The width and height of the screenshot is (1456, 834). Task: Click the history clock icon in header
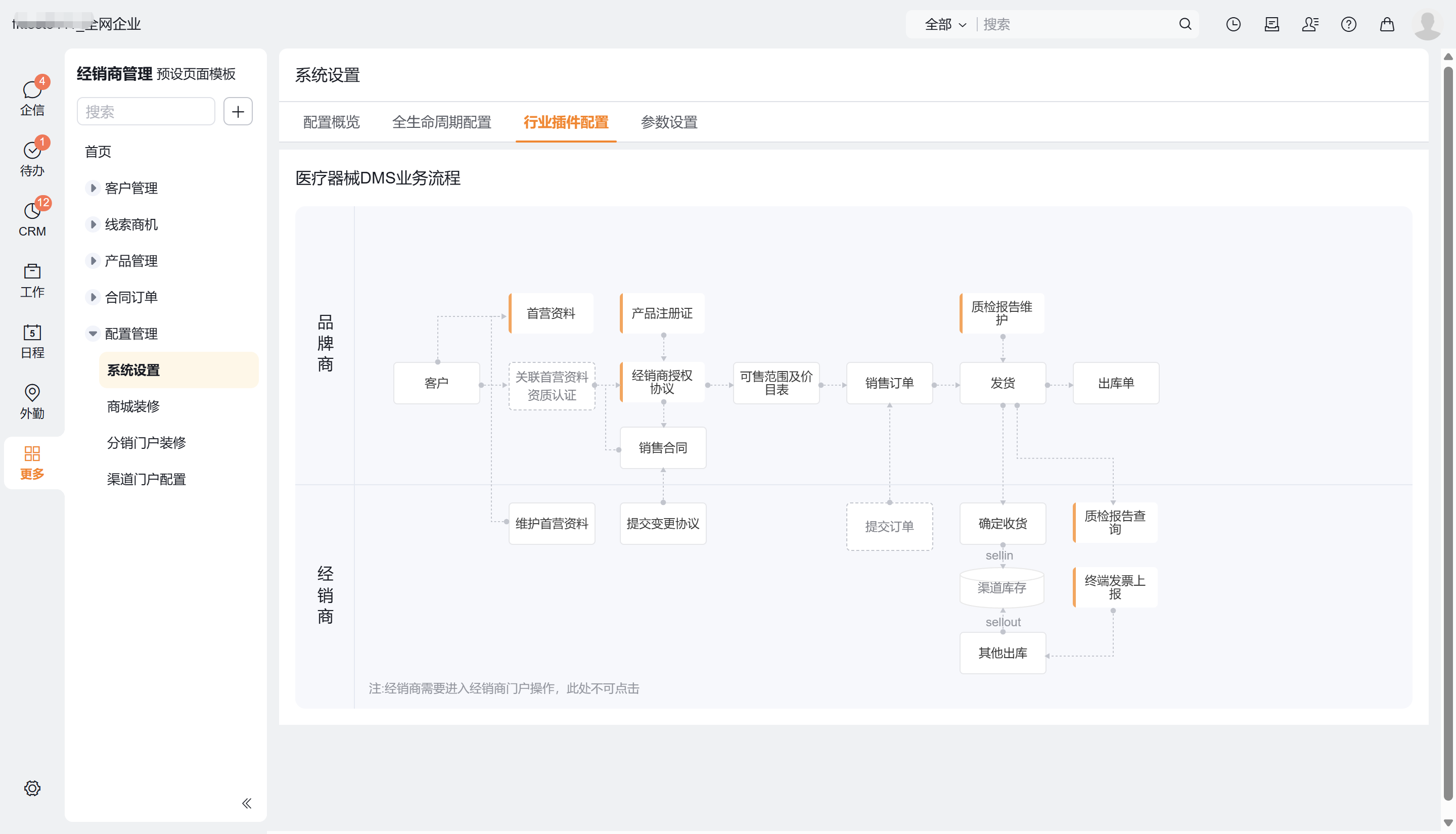coord(1233,24)
